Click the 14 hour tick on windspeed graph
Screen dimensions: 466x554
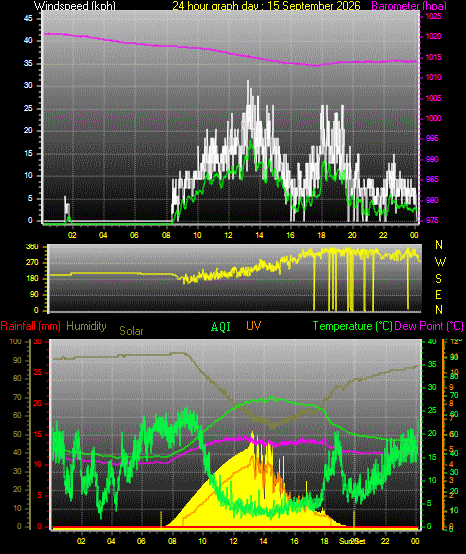click(259, 235)
